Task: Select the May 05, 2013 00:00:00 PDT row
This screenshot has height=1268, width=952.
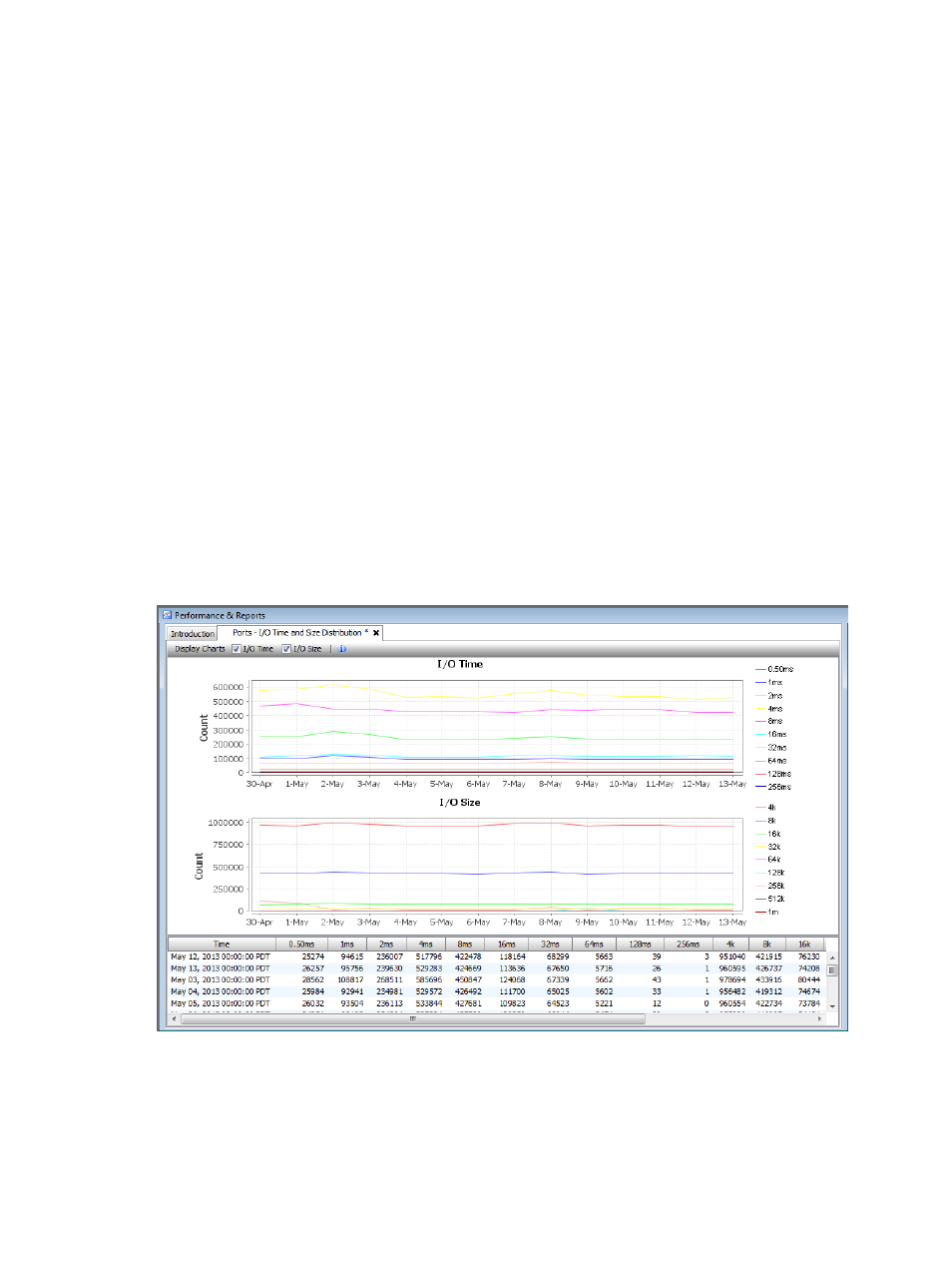Action: pyautogui.click(x=497, y=1003)
